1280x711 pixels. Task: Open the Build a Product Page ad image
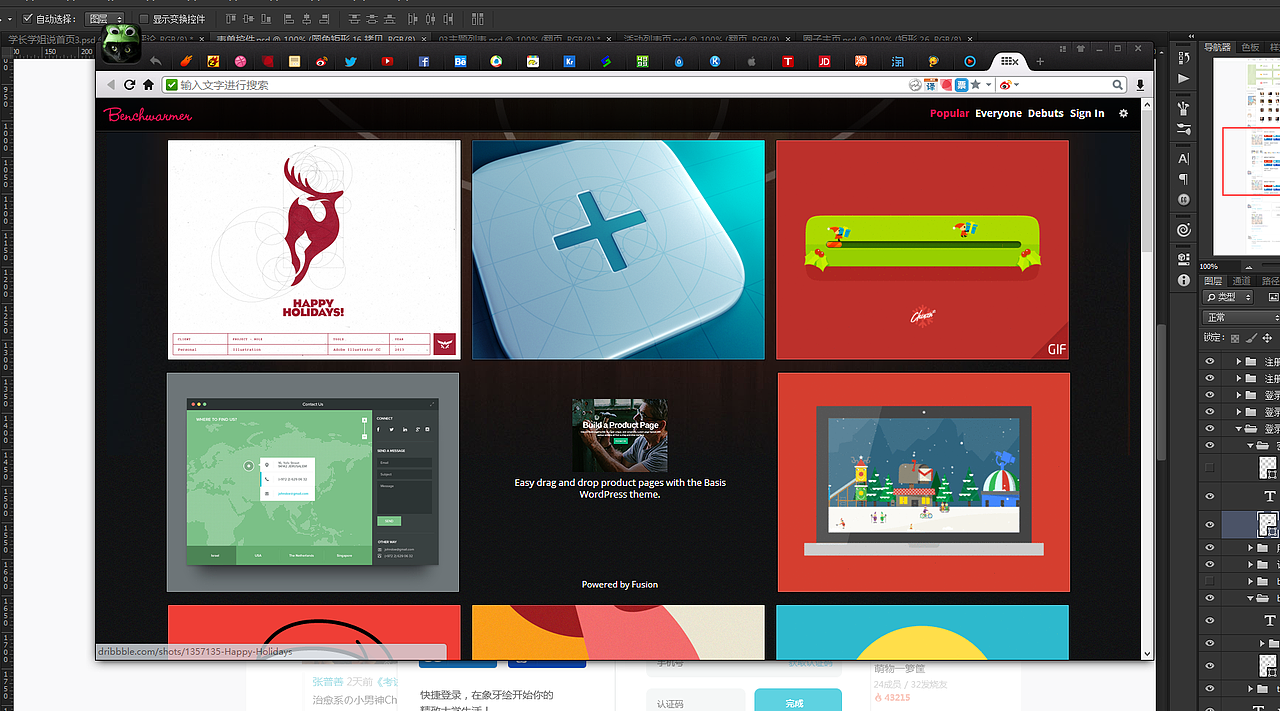(620, 435)
